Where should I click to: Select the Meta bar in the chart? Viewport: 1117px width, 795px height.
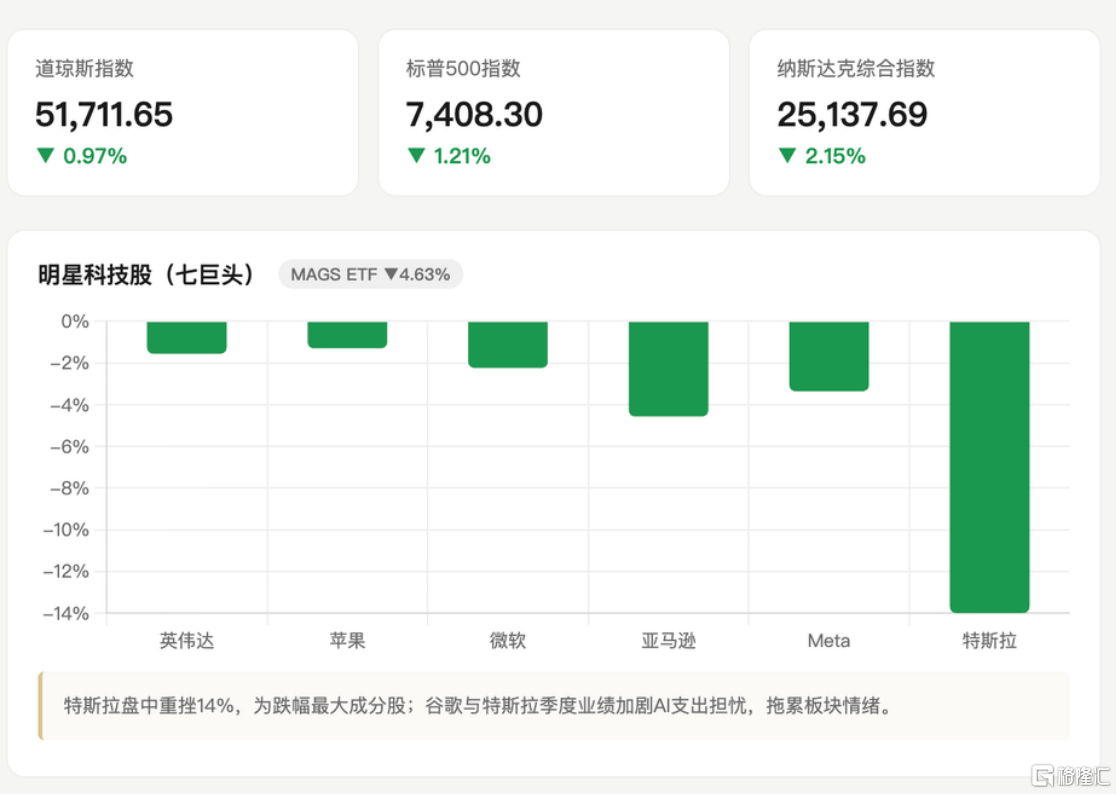click(x=828, y=356)
